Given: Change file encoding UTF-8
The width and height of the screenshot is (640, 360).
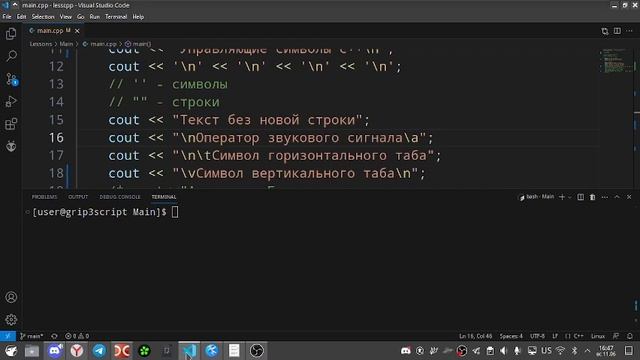Looking at the screenshot, I should [x=537, y=336].
